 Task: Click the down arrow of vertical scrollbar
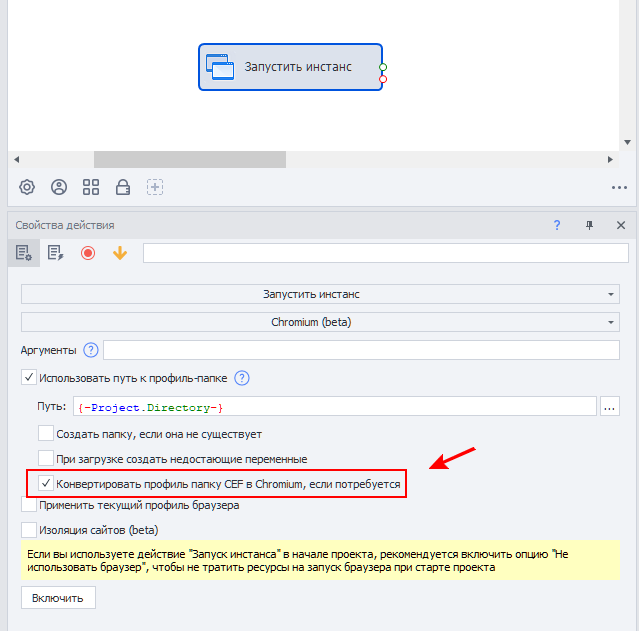[x=628, y=142]
